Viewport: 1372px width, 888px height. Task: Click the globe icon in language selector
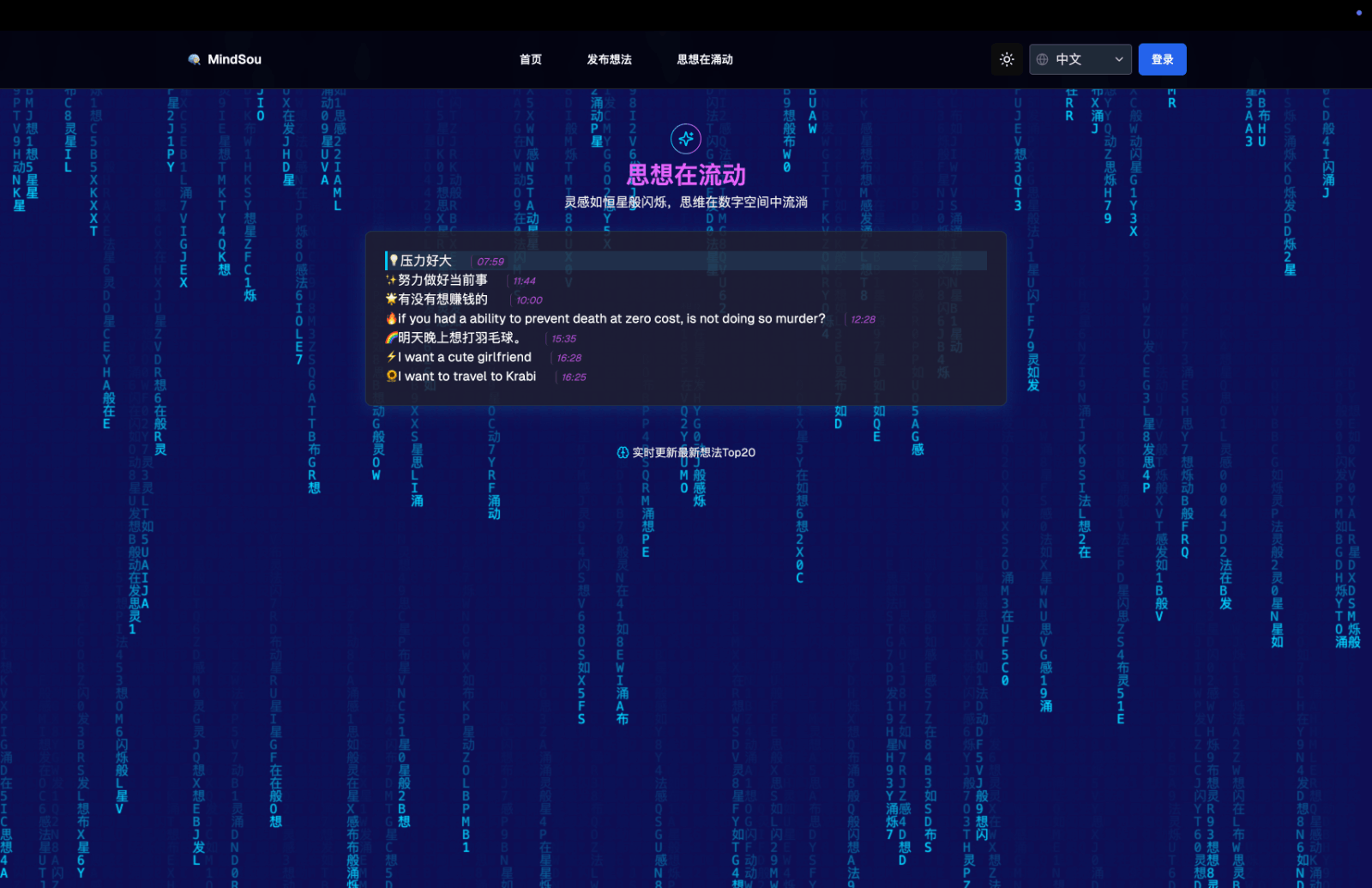tap(1043, 59)
